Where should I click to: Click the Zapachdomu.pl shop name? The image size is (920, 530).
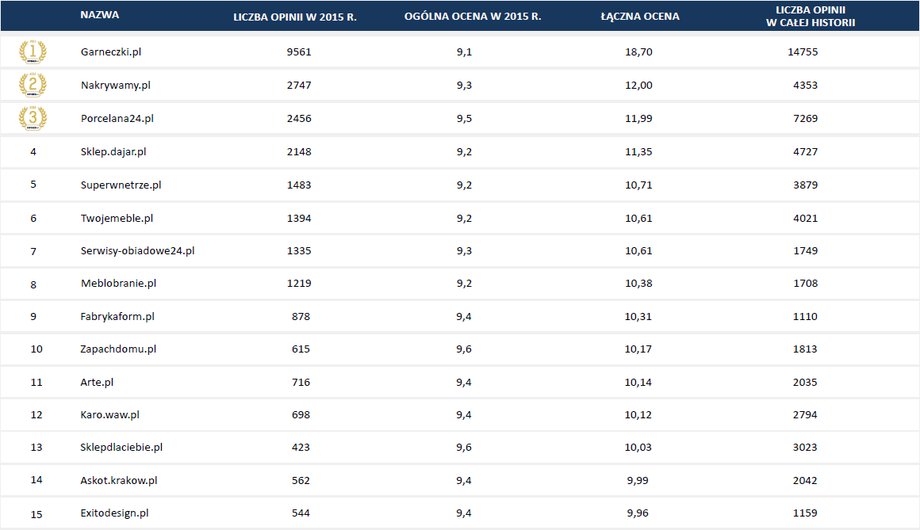tap(119, 349)
